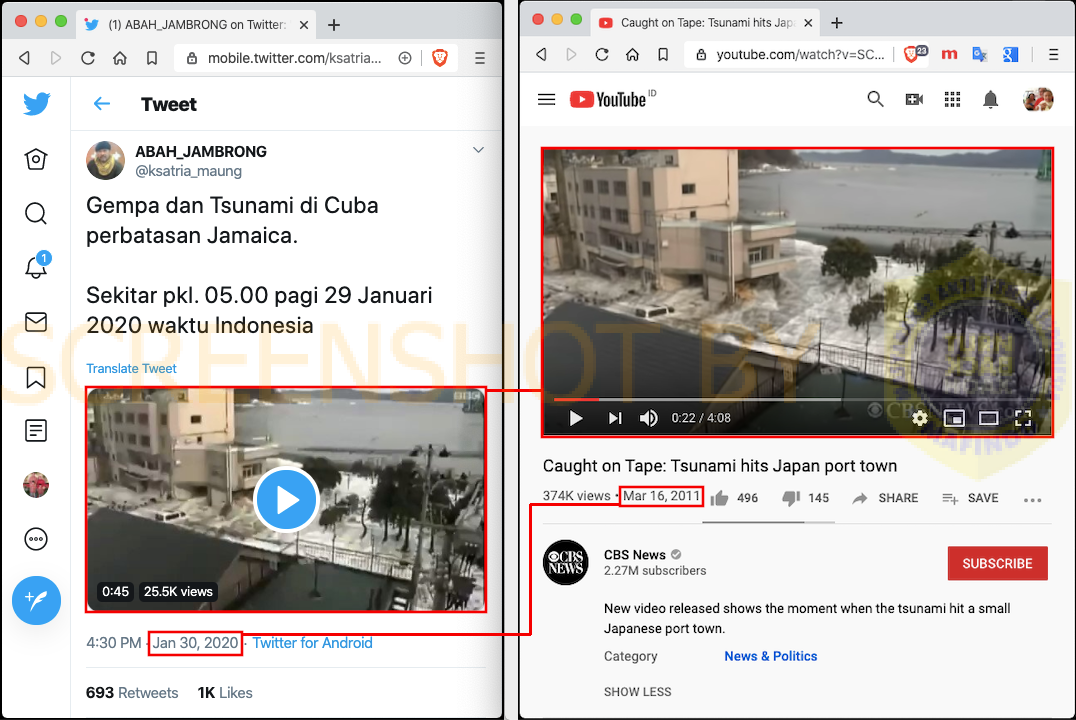The height and width of the screenshot is (720, 1076).
Task: Compose a new tweet with blue feather button
Action: (x=36, y=600)
